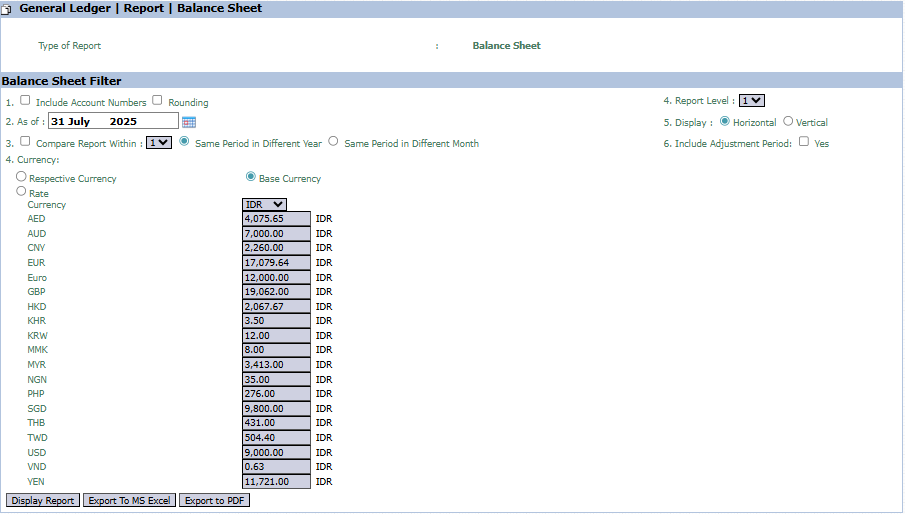Click the Display Report button
This screenshot has width=905, height=514.
(x=43, y=500)
